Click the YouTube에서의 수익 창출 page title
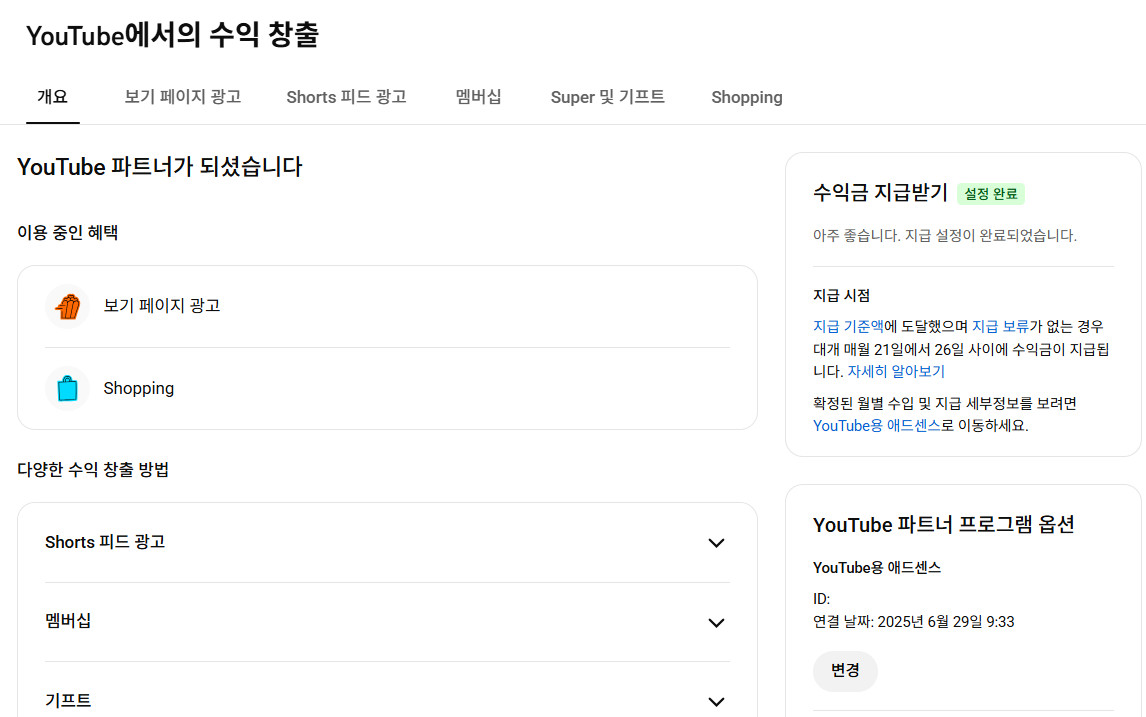1146x717 pixels. coord(172,35)
